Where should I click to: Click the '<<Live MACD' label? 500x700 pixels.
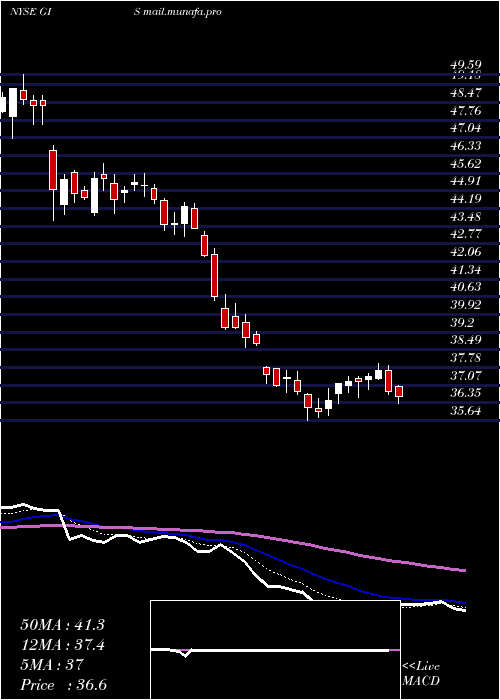tap(421, 674)
